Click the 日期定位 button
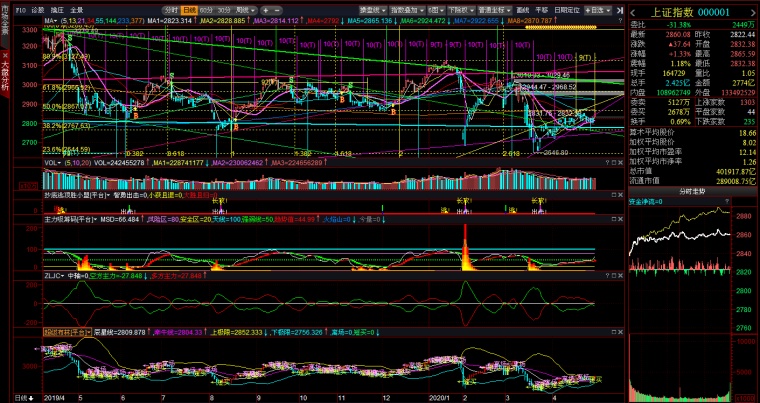This screenshot has height=403, width=760. pyautogui.click(x=567, y=10)
